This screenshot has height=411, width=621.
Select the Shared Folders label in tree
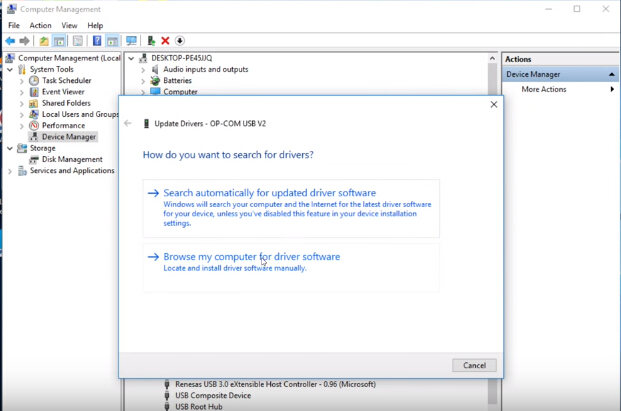pos(66,103)
